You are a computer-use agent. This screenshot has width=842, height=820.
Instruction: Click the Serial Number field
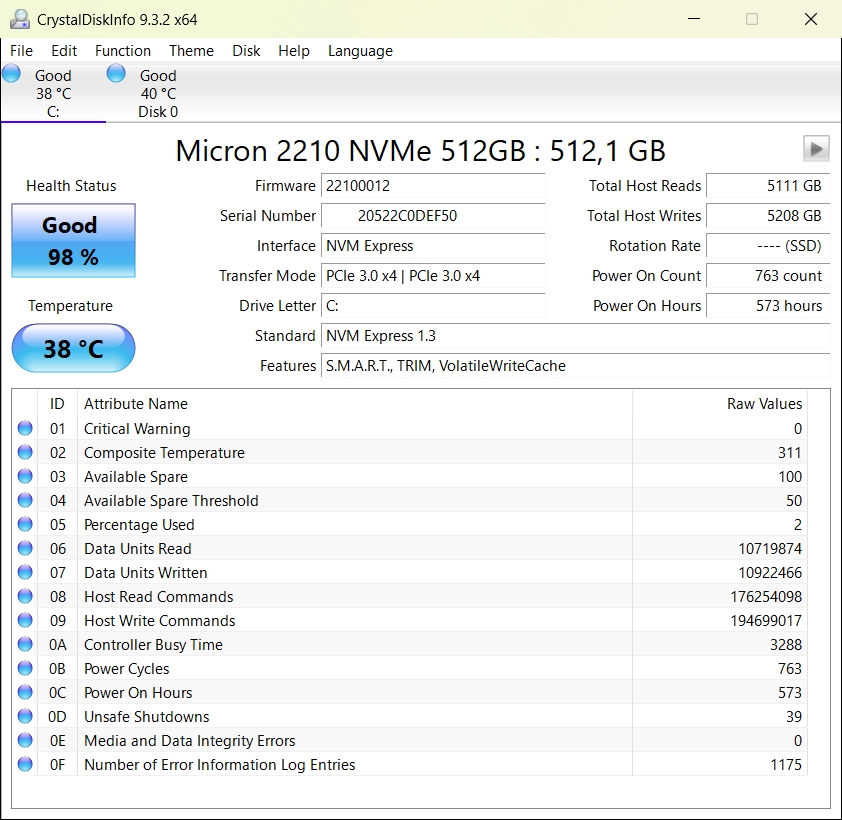point(432,216)
